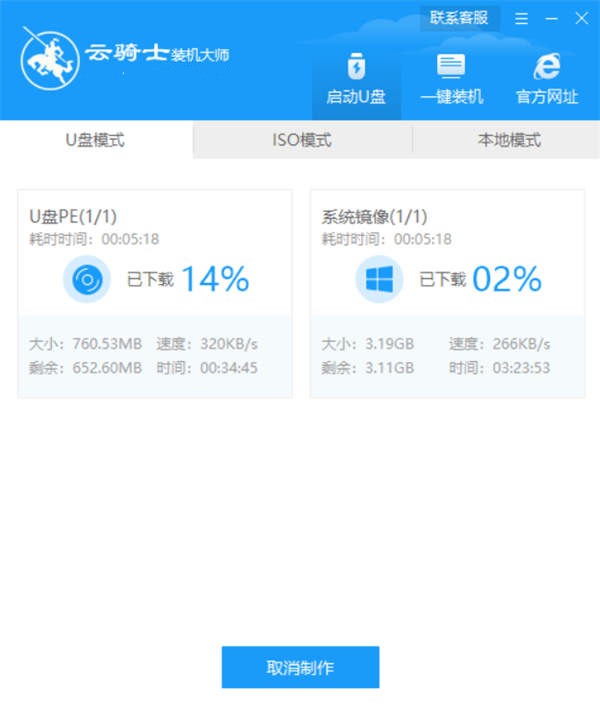Click 系统镜像 speed 266KB/s
The width and height of the screenshot is (600, 722).
[x=521, y=344]
